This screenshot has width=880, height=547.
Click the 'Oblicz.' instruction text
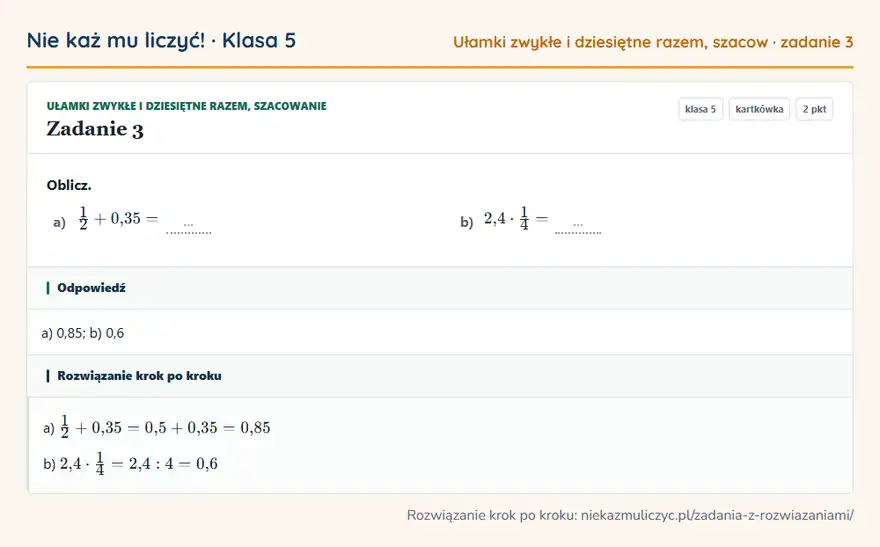pyautogui.click(x=69, y=185)
